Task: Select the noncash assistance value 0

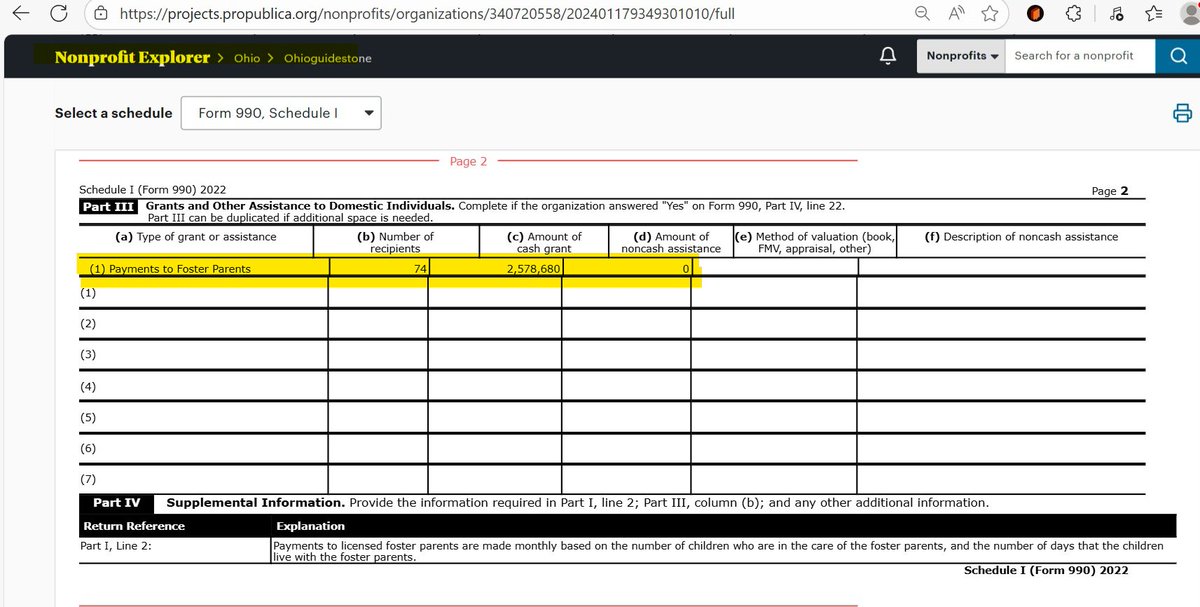Action: pyautogui.click(x=686, y=269)
